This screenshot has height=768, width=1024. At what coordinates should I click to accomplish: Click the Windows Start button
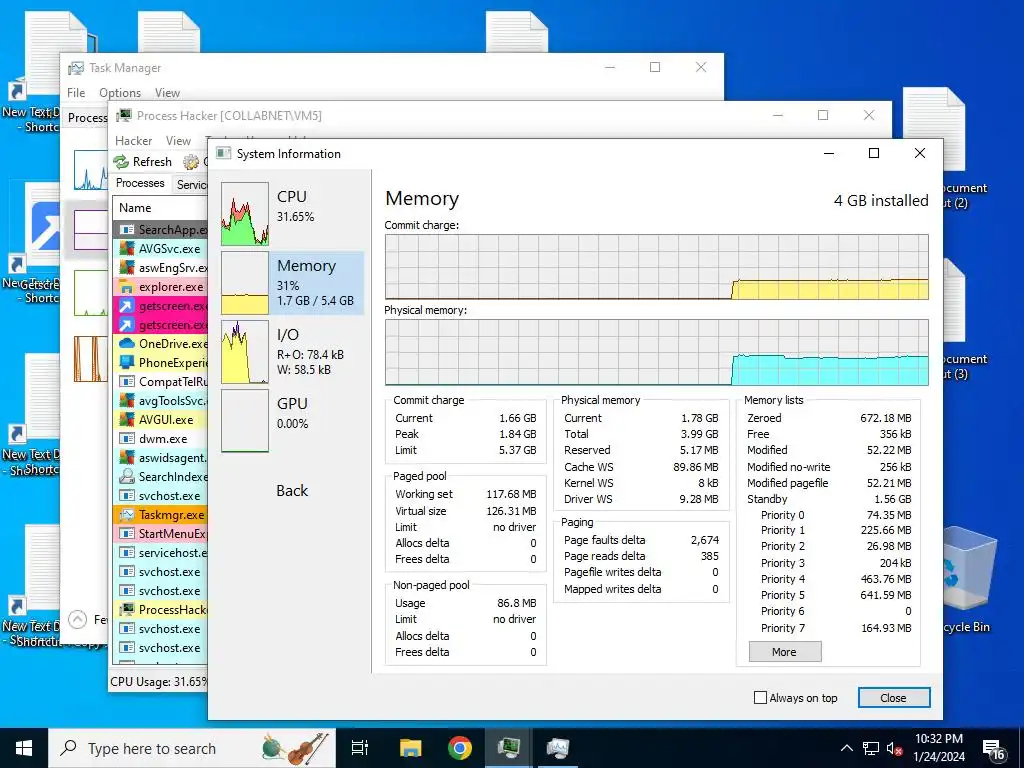pyautogui.click(x=24, y=748)
